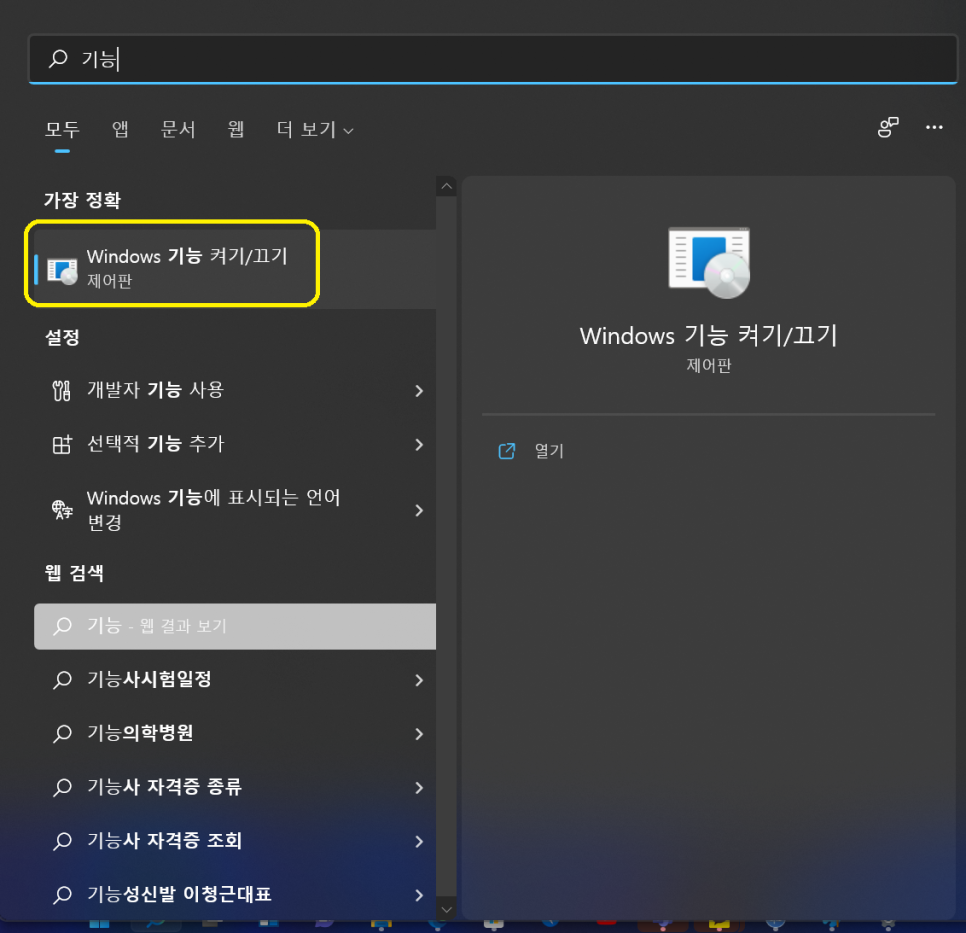
Task: Select 기능사시험일정 web suggestion
Action: coord(235,680)
